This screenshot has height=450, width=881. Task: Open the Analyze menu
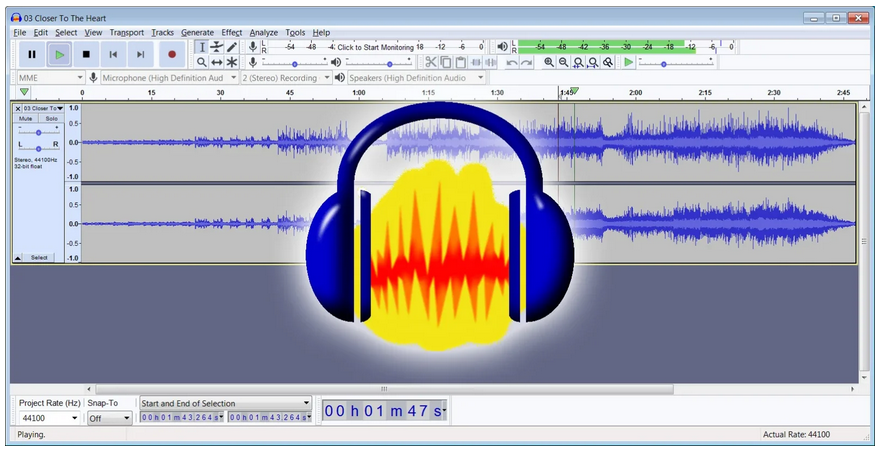[x=264, y=33]
